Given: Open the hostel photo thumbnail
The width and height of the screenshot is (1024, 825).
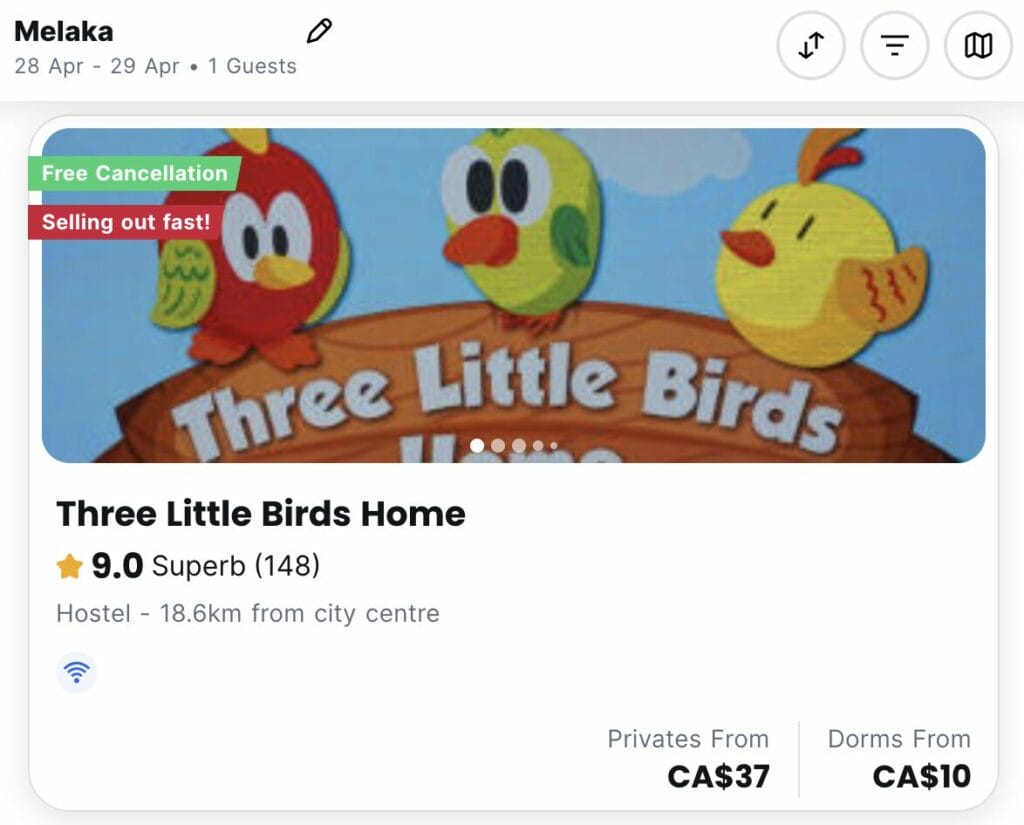Looking at the screenshot, I should click(x=513, y=295).
